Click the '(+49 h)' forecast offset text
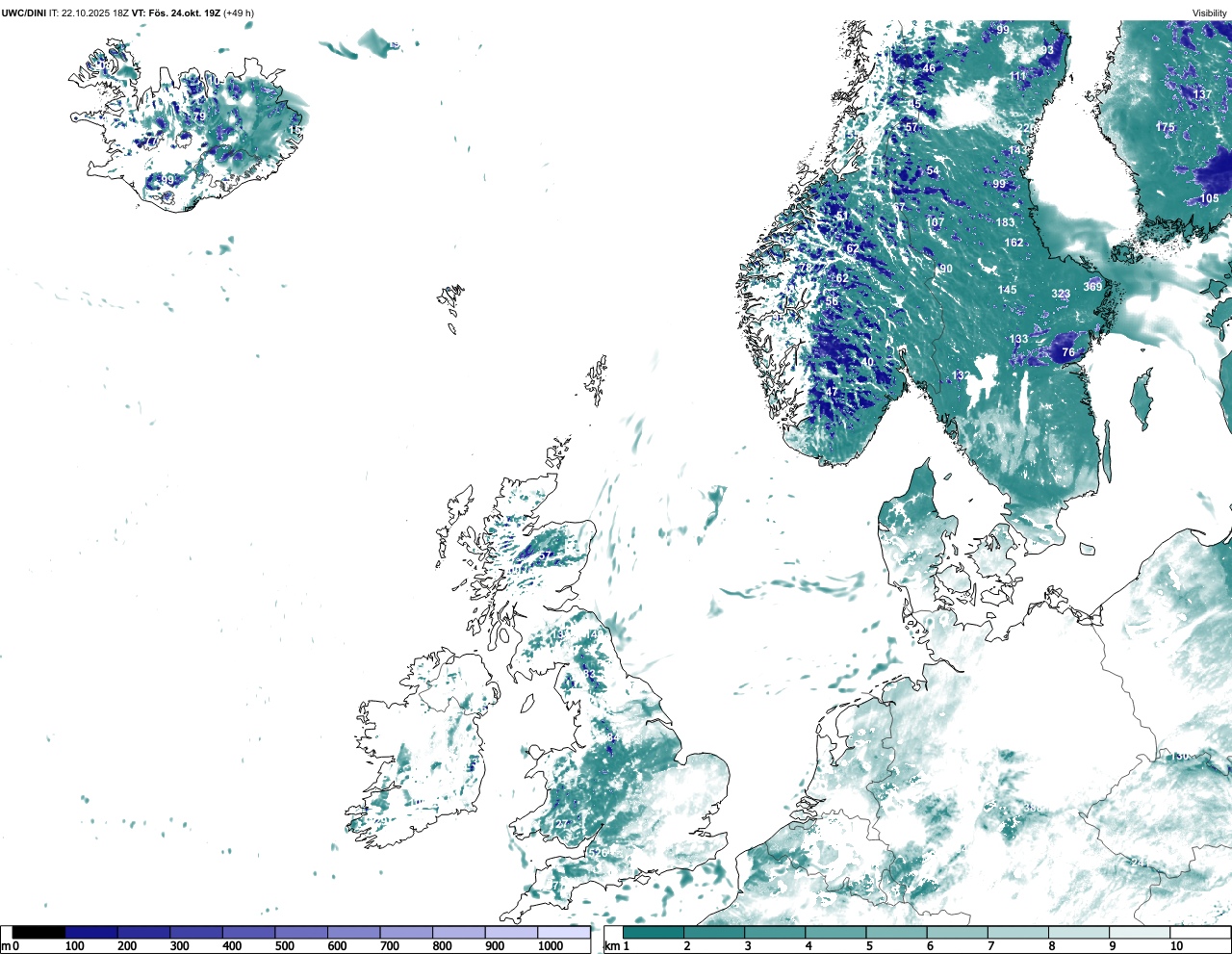Viewport: 1232px width, 954px height. coord(238,13)
